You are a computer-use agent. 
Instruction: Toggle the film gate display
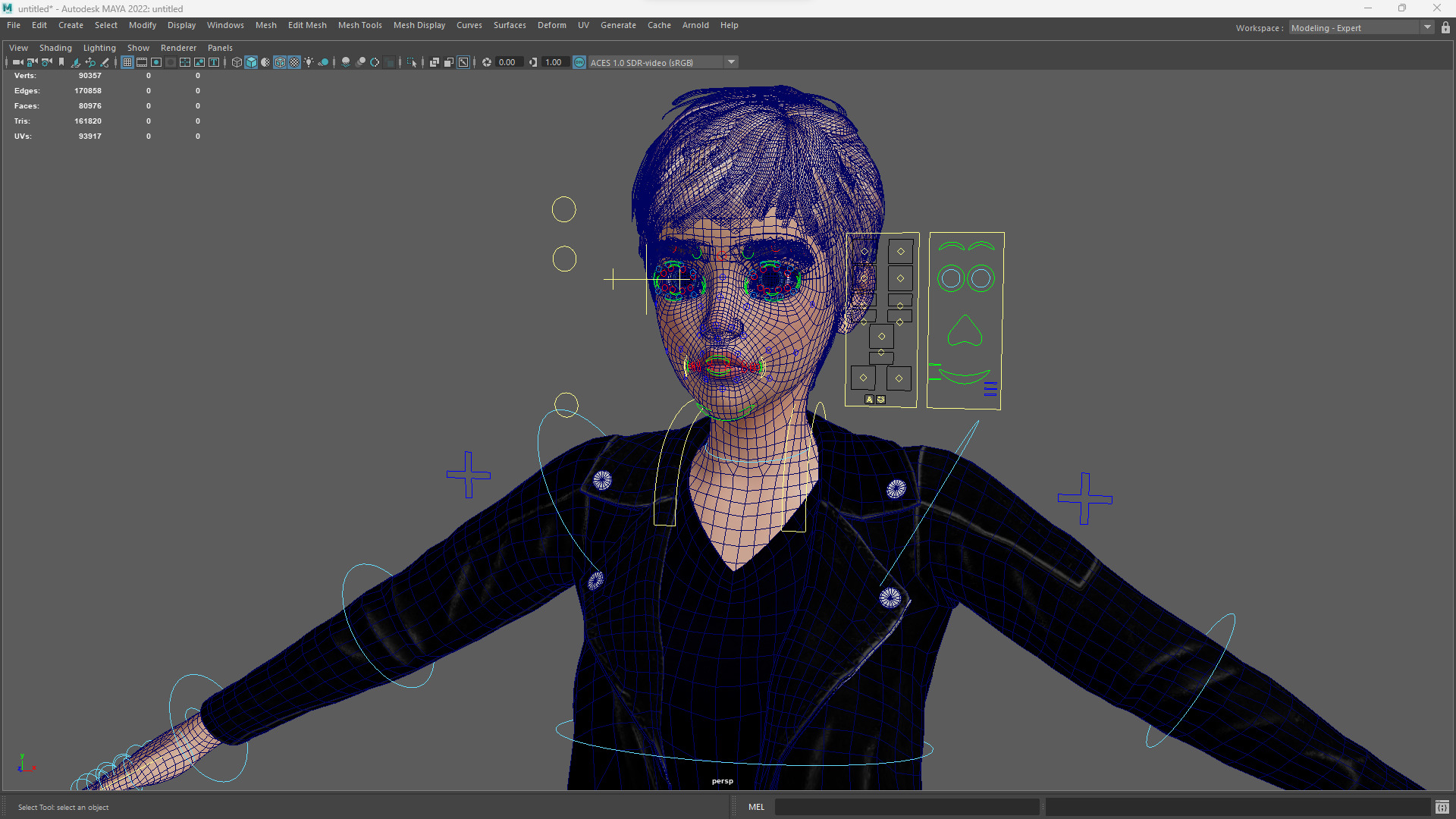click(142, 62)
